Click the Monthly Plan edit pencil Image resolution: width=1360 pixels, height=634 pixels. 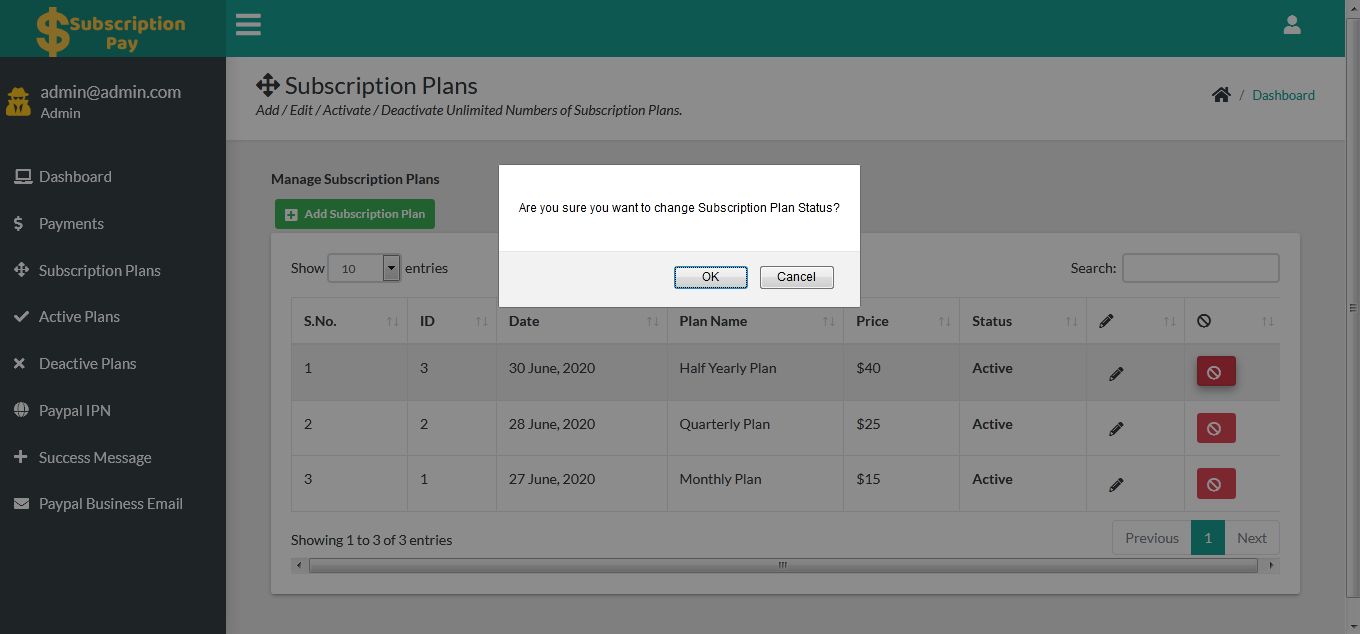(1116, 485)
